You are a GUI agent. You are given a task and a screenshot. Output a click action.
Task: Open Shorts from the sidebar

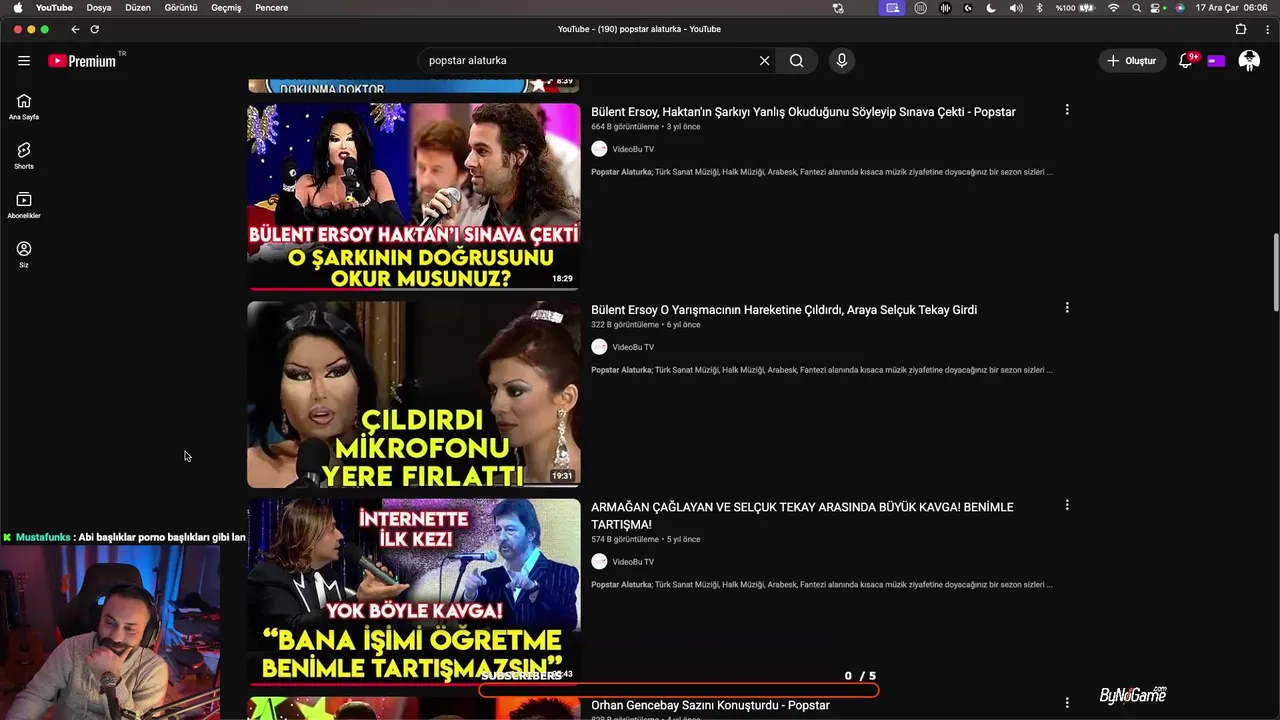click(24, 155)
